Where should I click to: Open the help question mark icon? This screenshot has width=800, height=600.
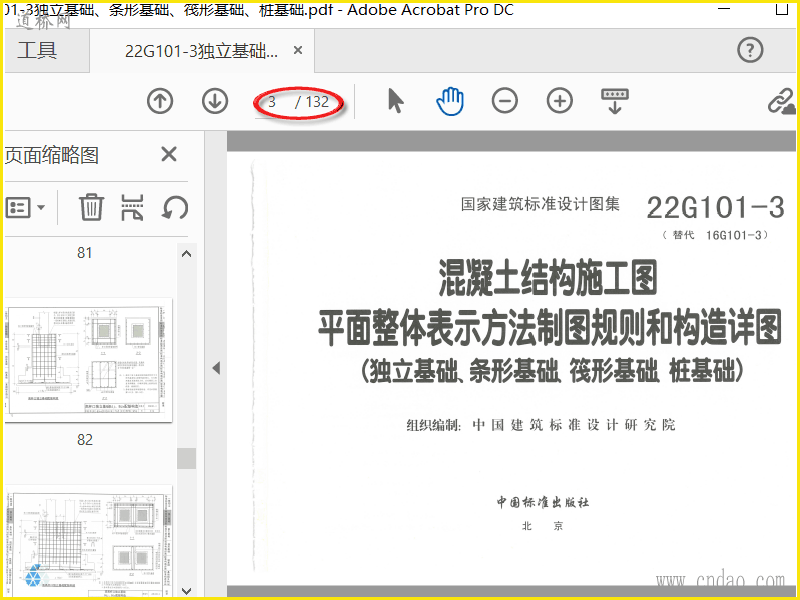coord(750,50)
